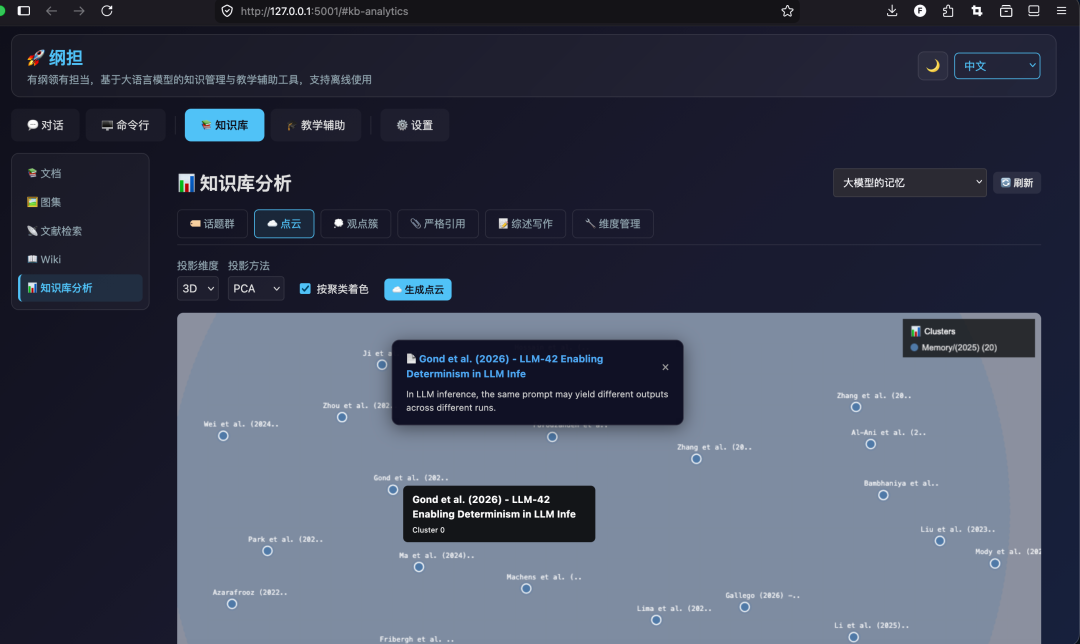The image size is (1080, 644).
Task: Click the crop screenshot toolbar icon
Action: (977, 11)
